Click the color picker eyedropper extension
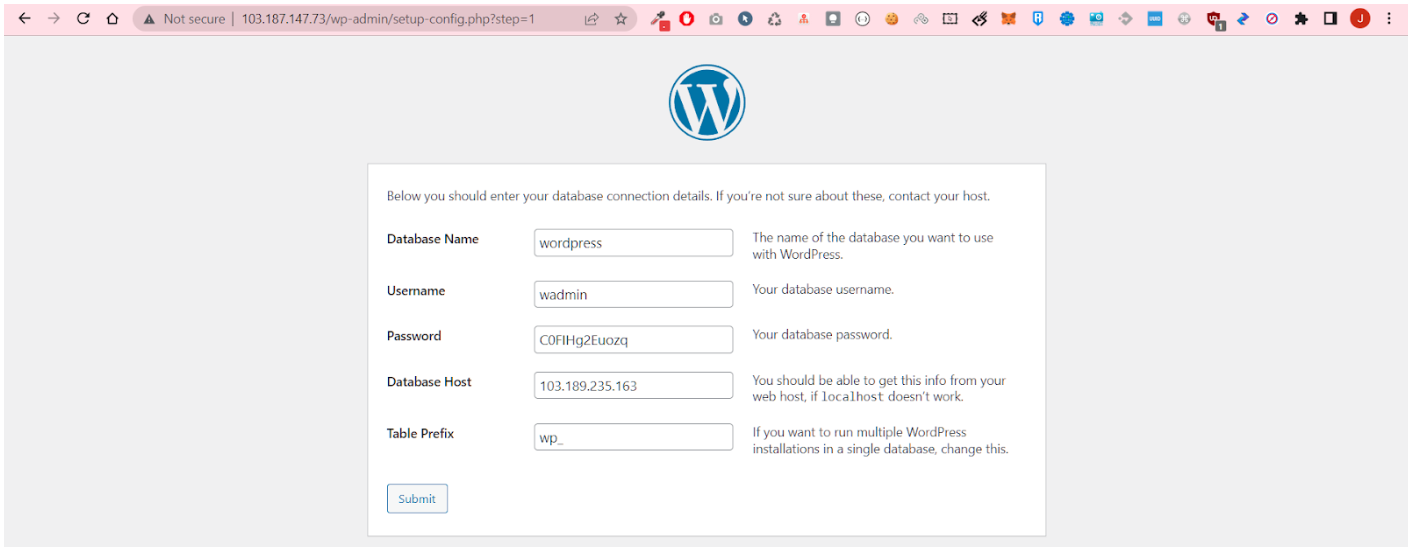The image size is (1413, 552). (x=658, y=18)
